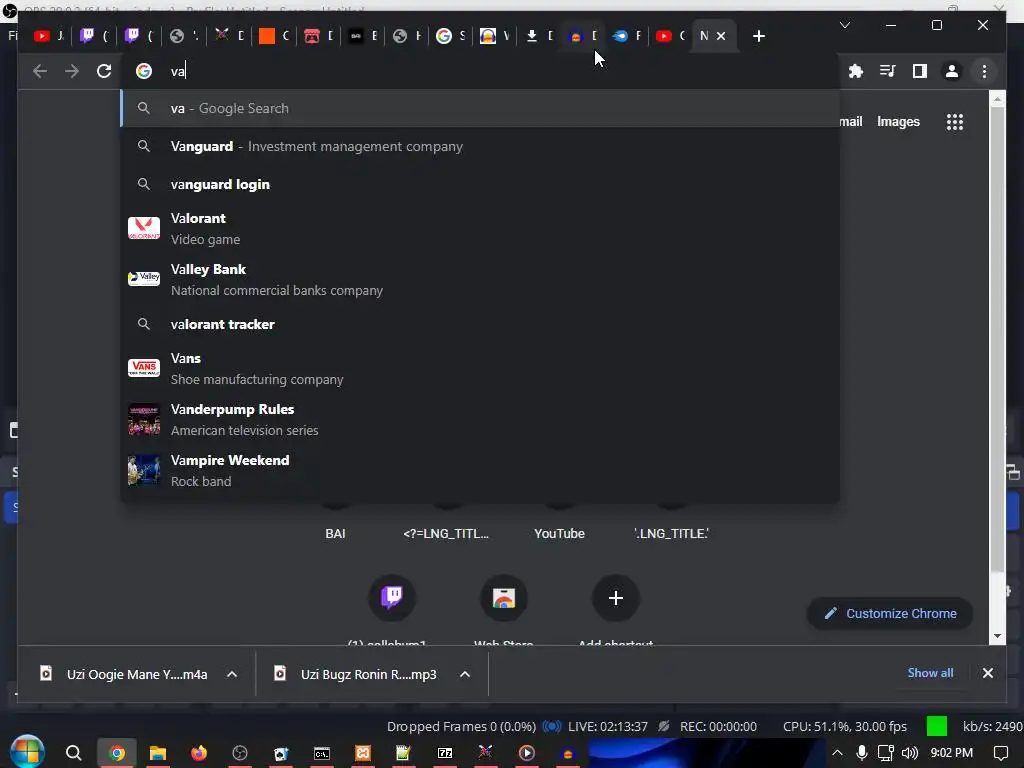Open the Windows Start menu
This screenshot has height=768, width=1024.
coord(27,752)
